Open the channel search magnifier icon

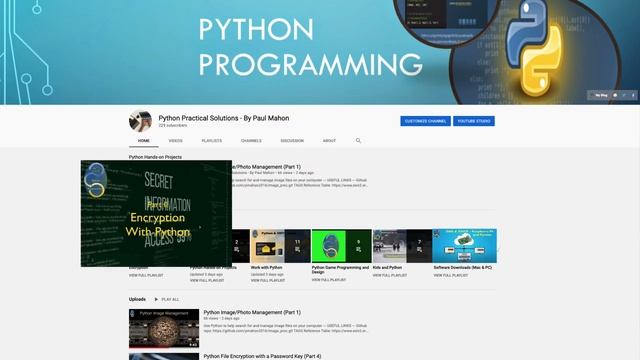(x=358, y=140)
